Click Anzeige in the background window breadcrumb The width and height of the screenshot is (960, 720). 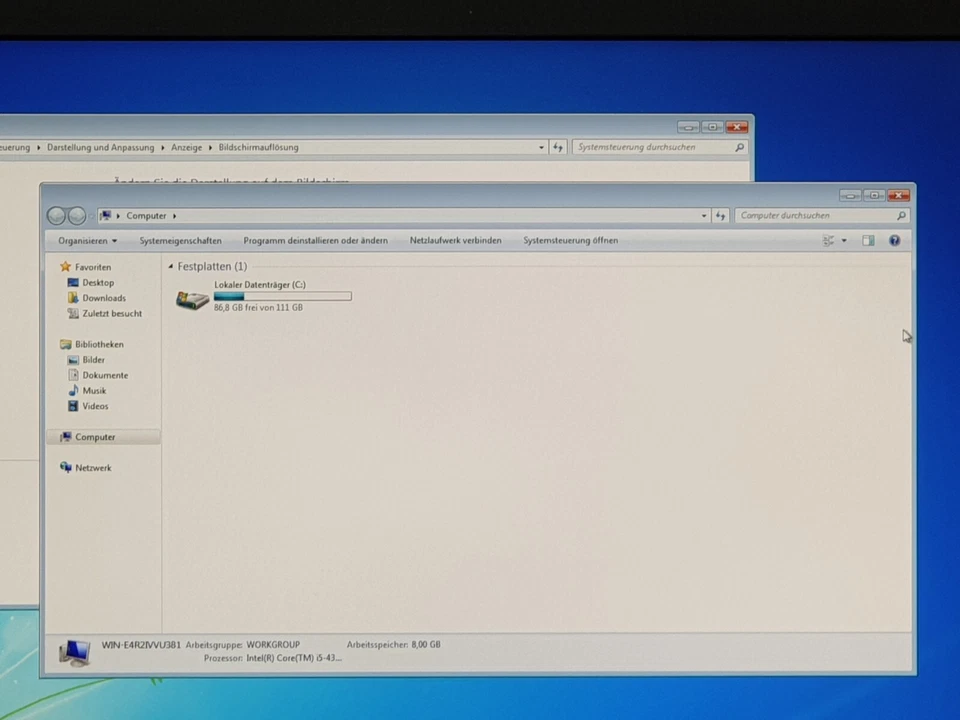tap(187, 147)
